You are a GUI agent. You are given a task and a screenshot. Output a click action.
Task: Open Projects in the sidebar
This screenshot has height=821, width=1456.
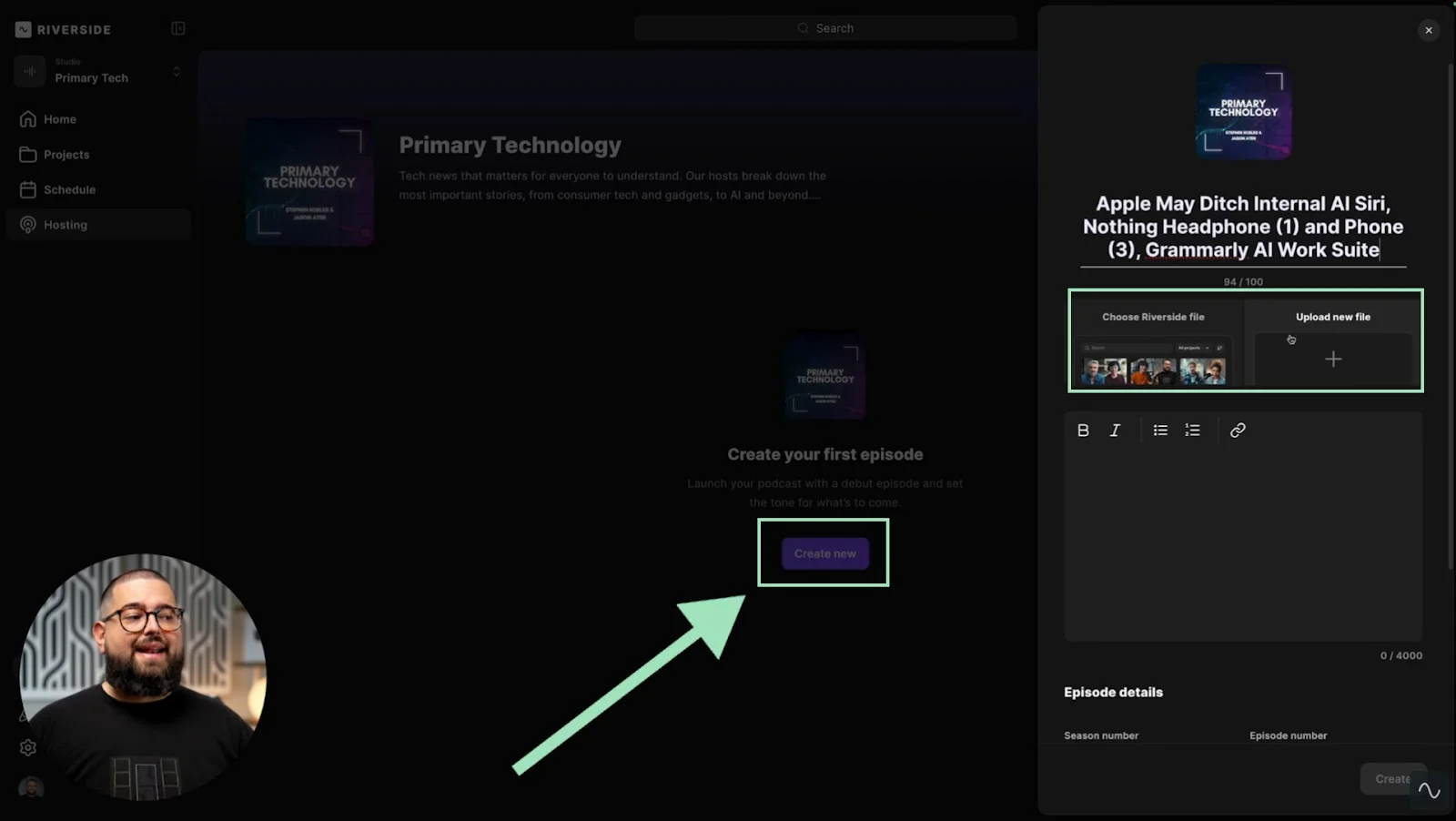(98, 155)
